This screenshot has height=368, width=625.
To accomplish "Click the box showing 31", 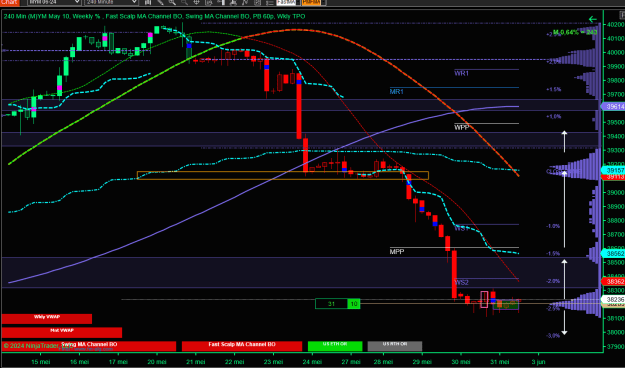I will (x=332, y=304).
